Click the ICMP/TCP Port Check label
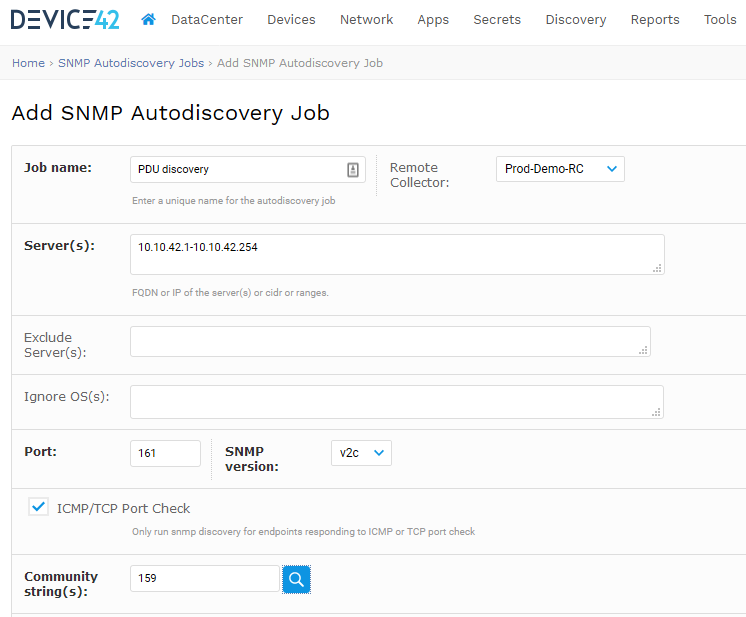 (x=123, y=509)
